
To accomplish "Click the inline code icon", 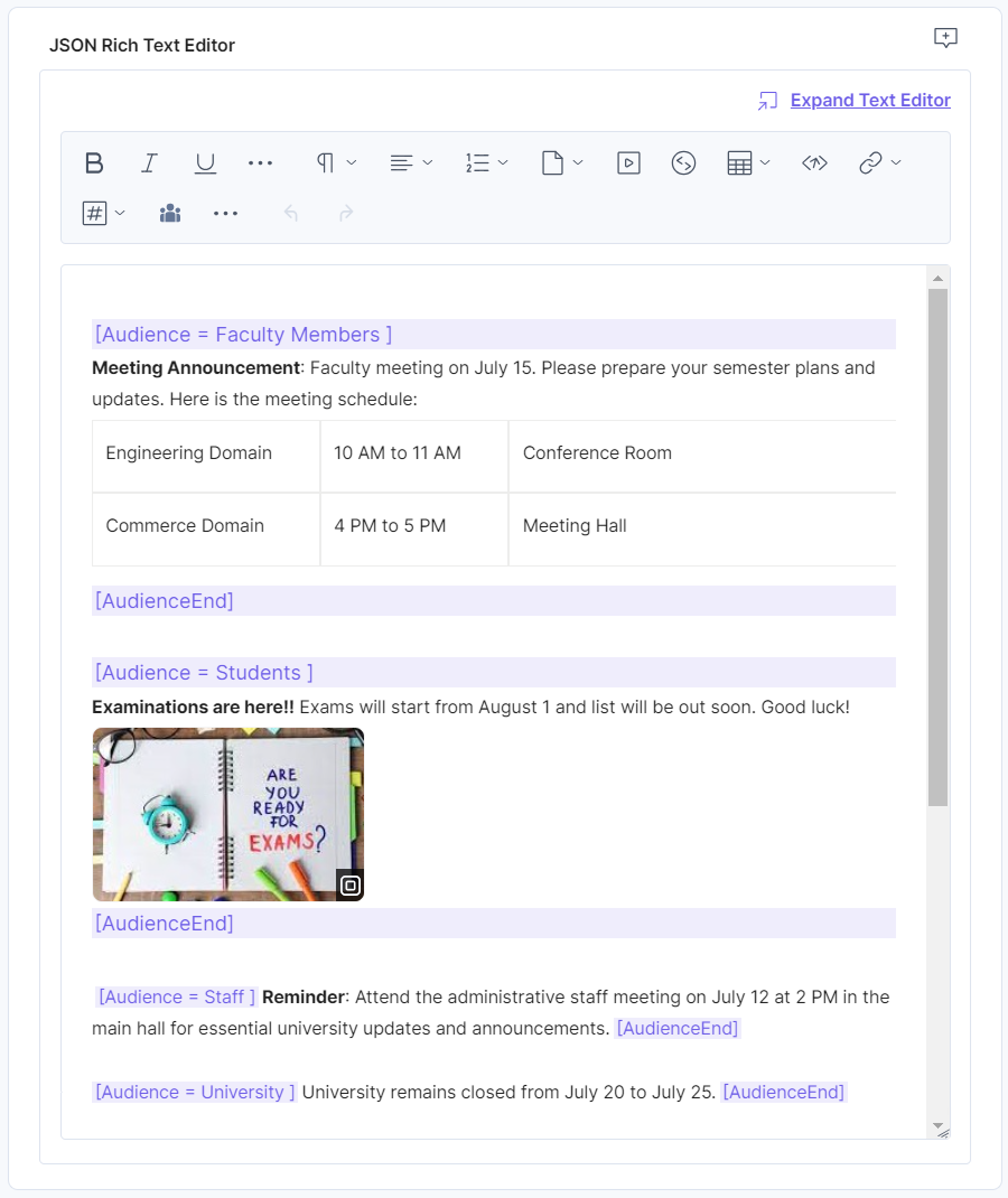I will pos(684,163).
